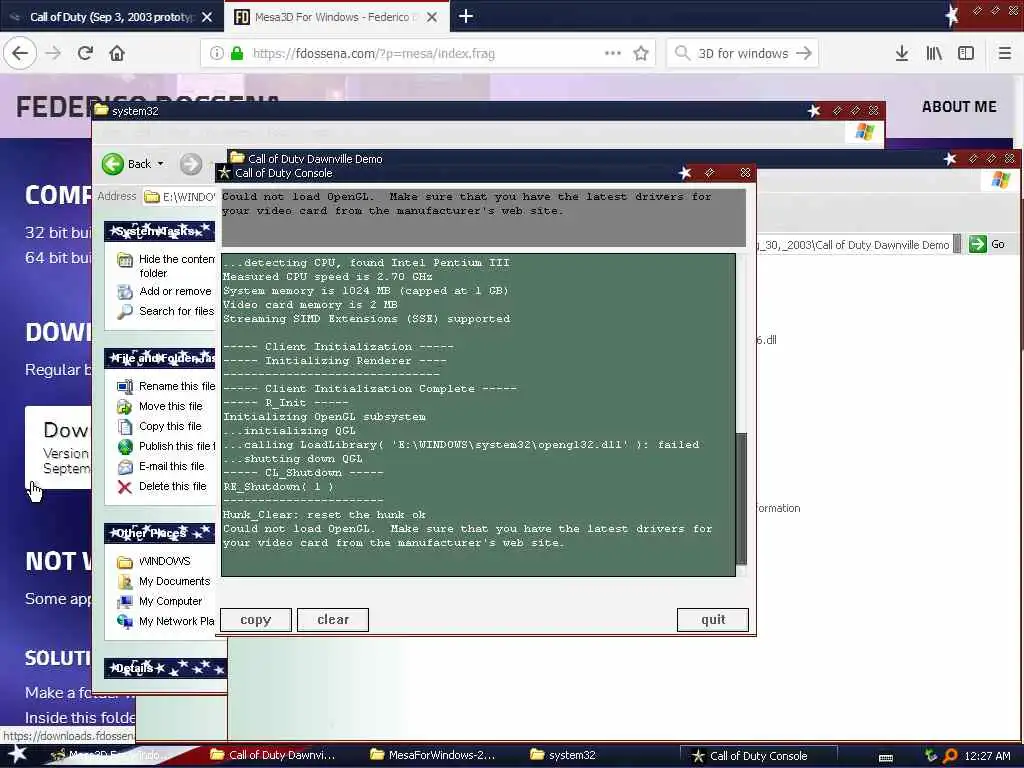The image size is (1024, 768).
Task: Select the Mesa3D For Windows tab
Action: 337,17
